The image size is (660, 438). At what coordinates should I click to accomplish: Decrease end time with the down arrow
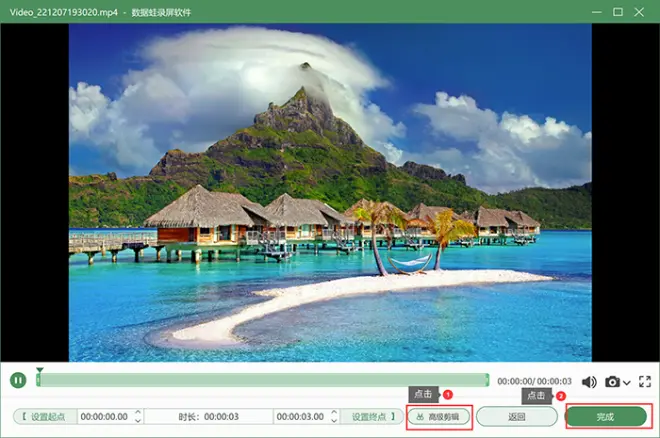tap(334, 420)
